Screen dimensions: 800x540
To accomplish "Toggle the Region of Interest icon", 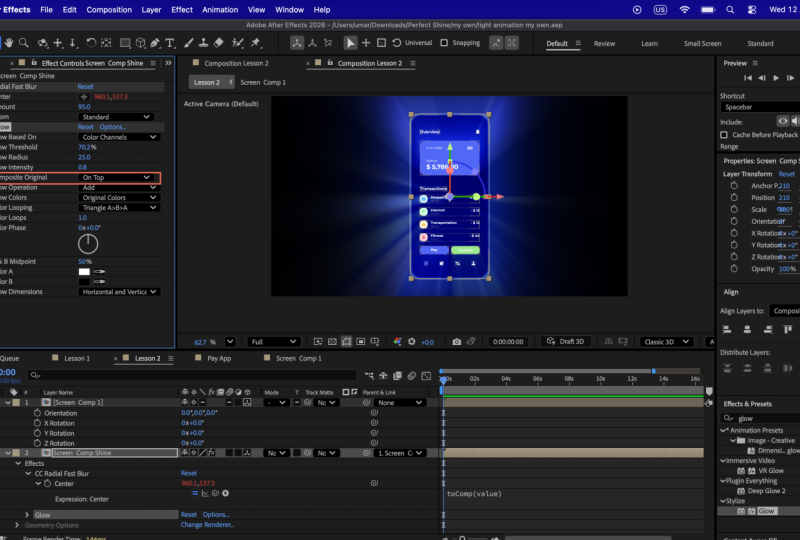I will tap(361, 341).
